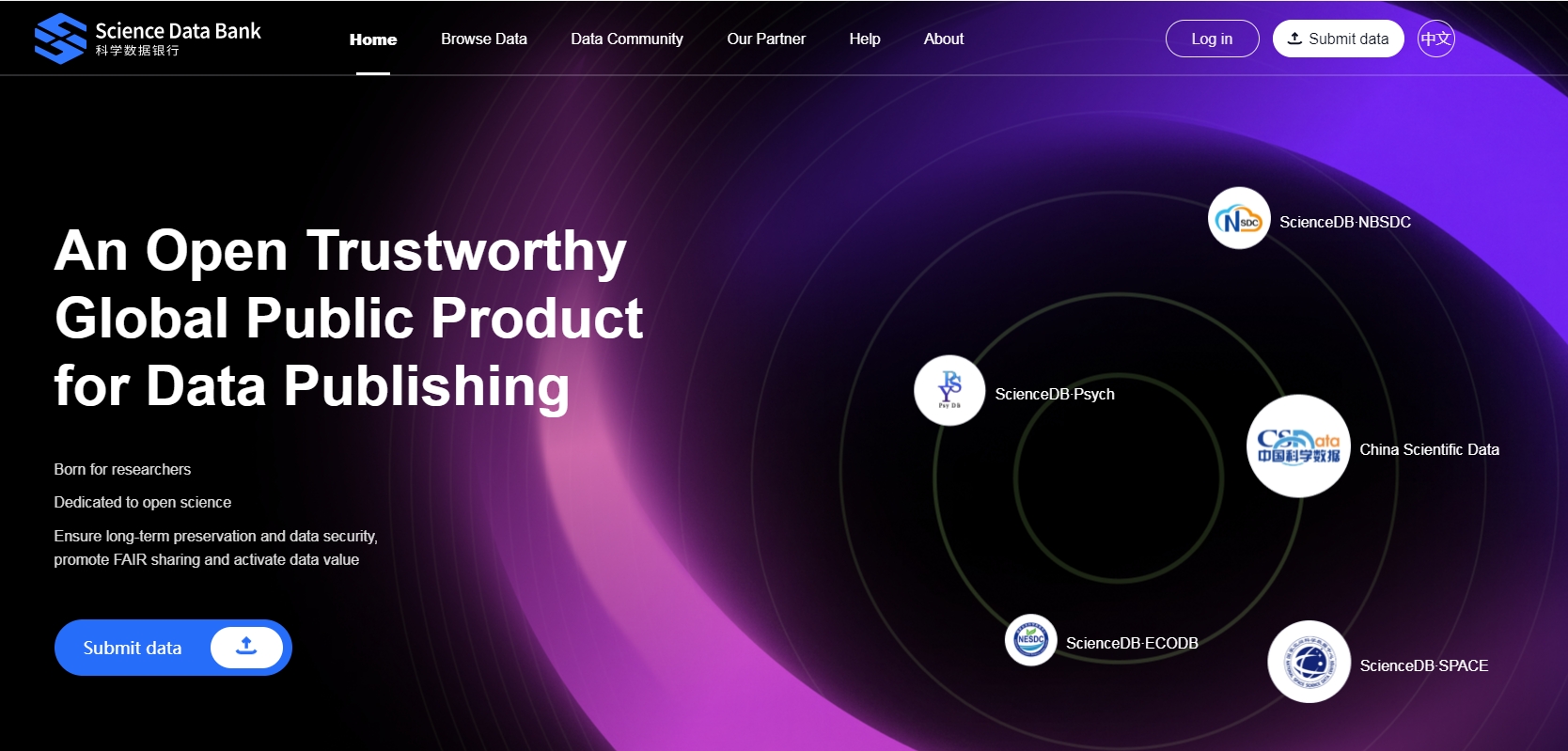Image resolution: width=1568 pixels, height=751 pixels.
Task: Open the ScienceDB NBSDC logo icon
Action: 1239,218
